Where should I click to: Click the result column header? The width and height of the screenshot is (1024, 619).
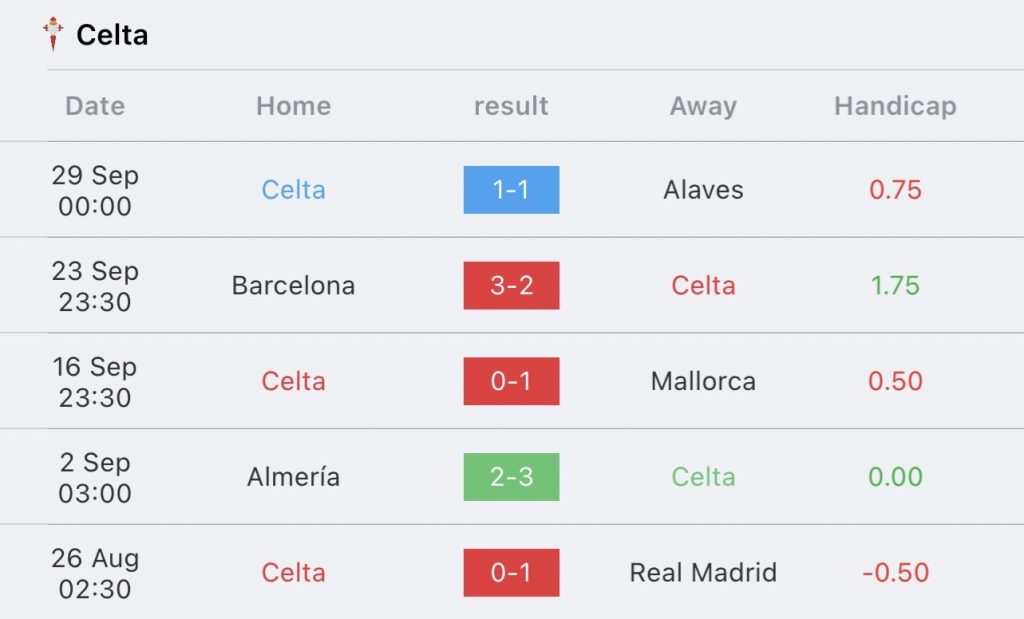coord(511,106)
